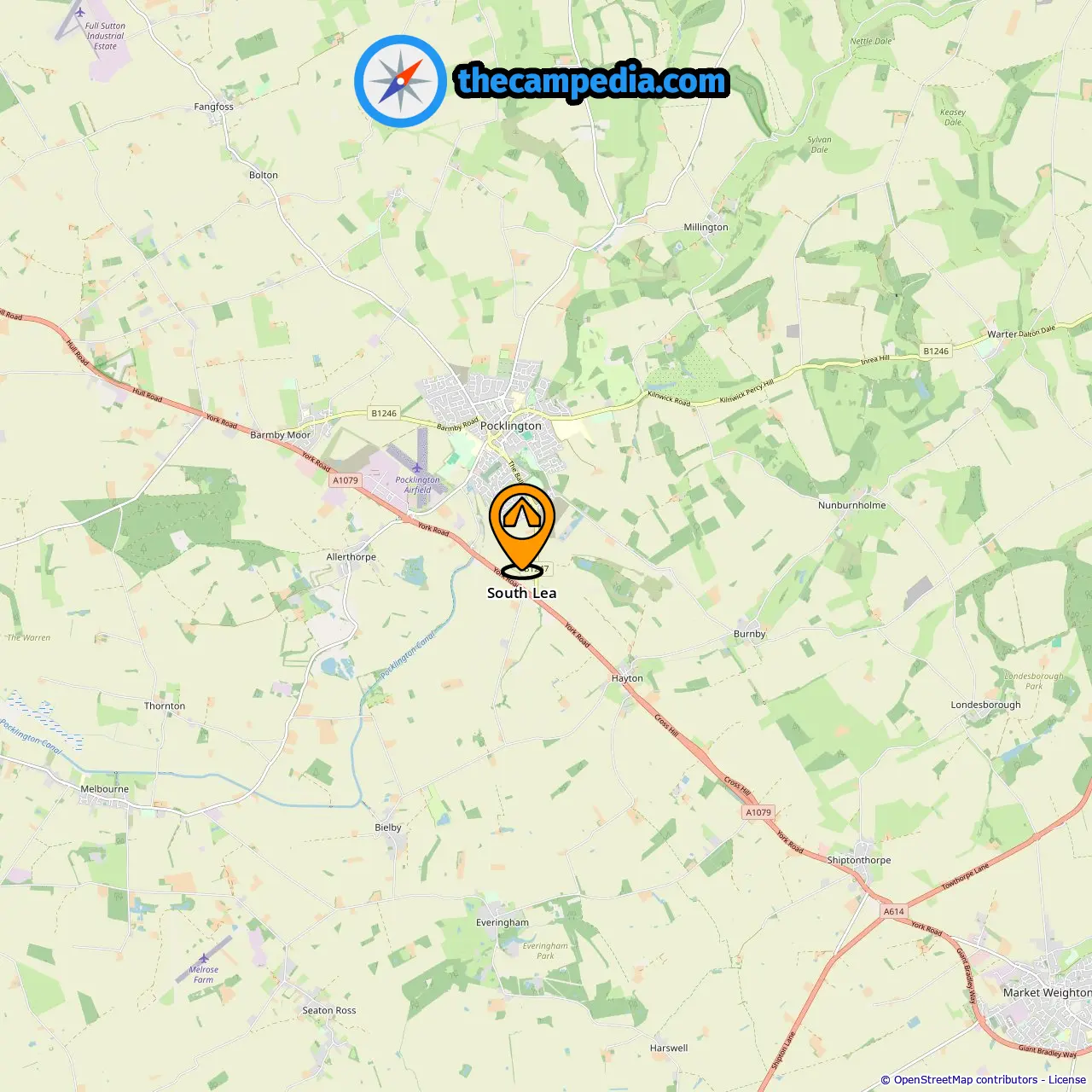This screenshot has width=1092, height=1092.
Task: Click the orange South Lea campsite pin
Action: [x=522, y=529]
